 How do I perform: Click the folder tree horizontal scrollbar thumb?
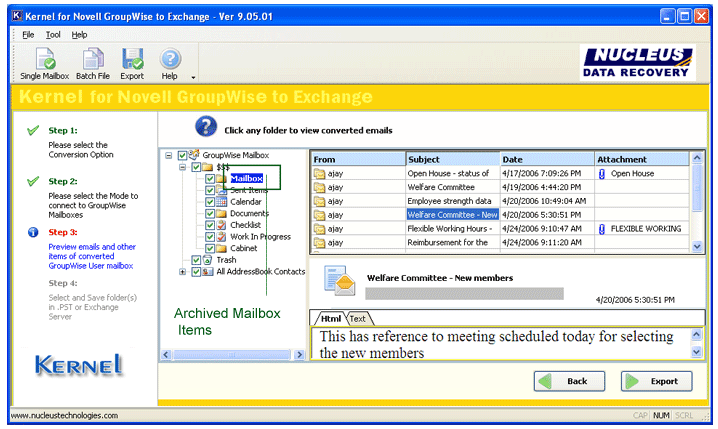pyautogui.click(x=232, y=355)
